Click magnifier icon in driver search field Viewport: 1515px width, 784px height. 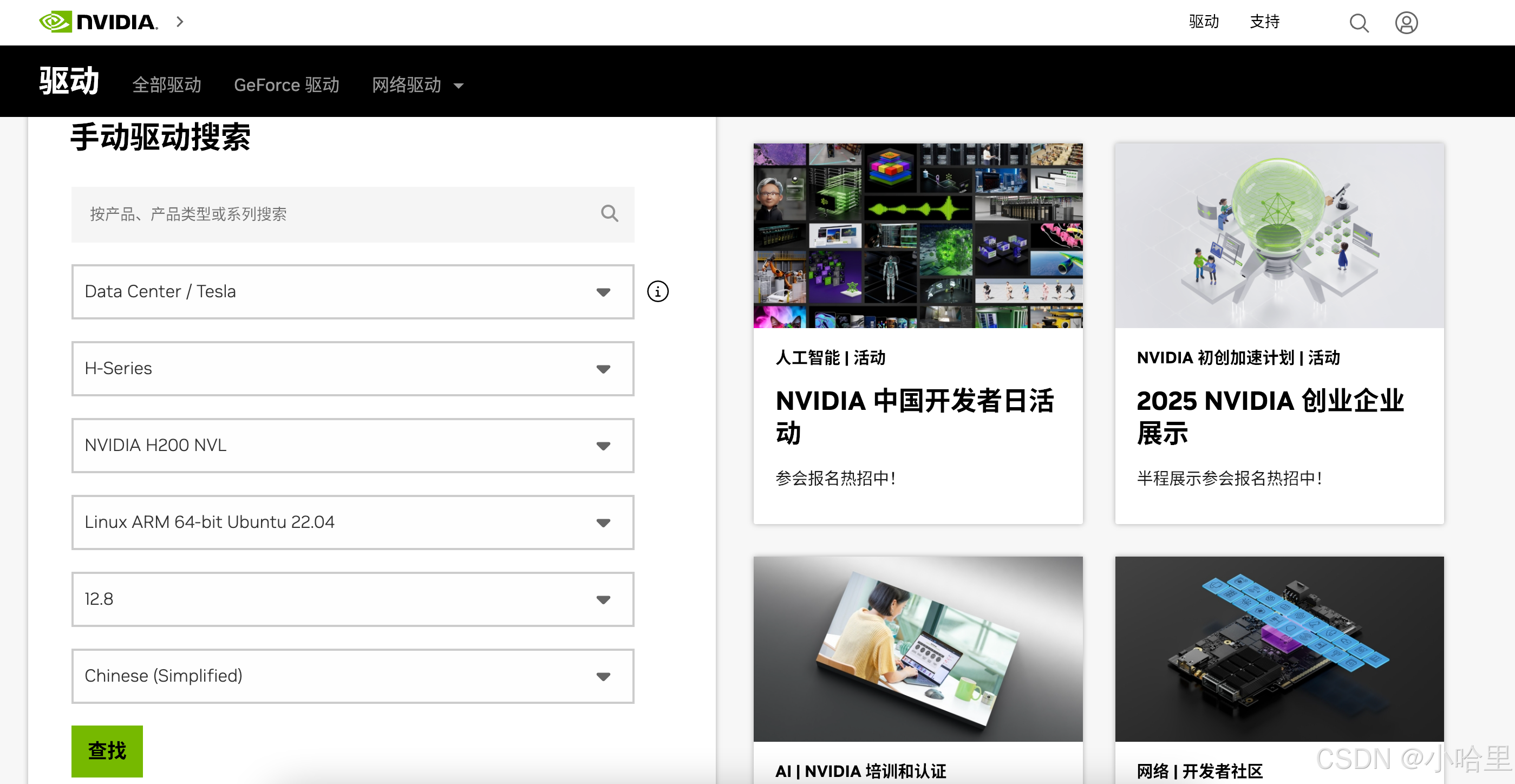(x=609, y=213)
